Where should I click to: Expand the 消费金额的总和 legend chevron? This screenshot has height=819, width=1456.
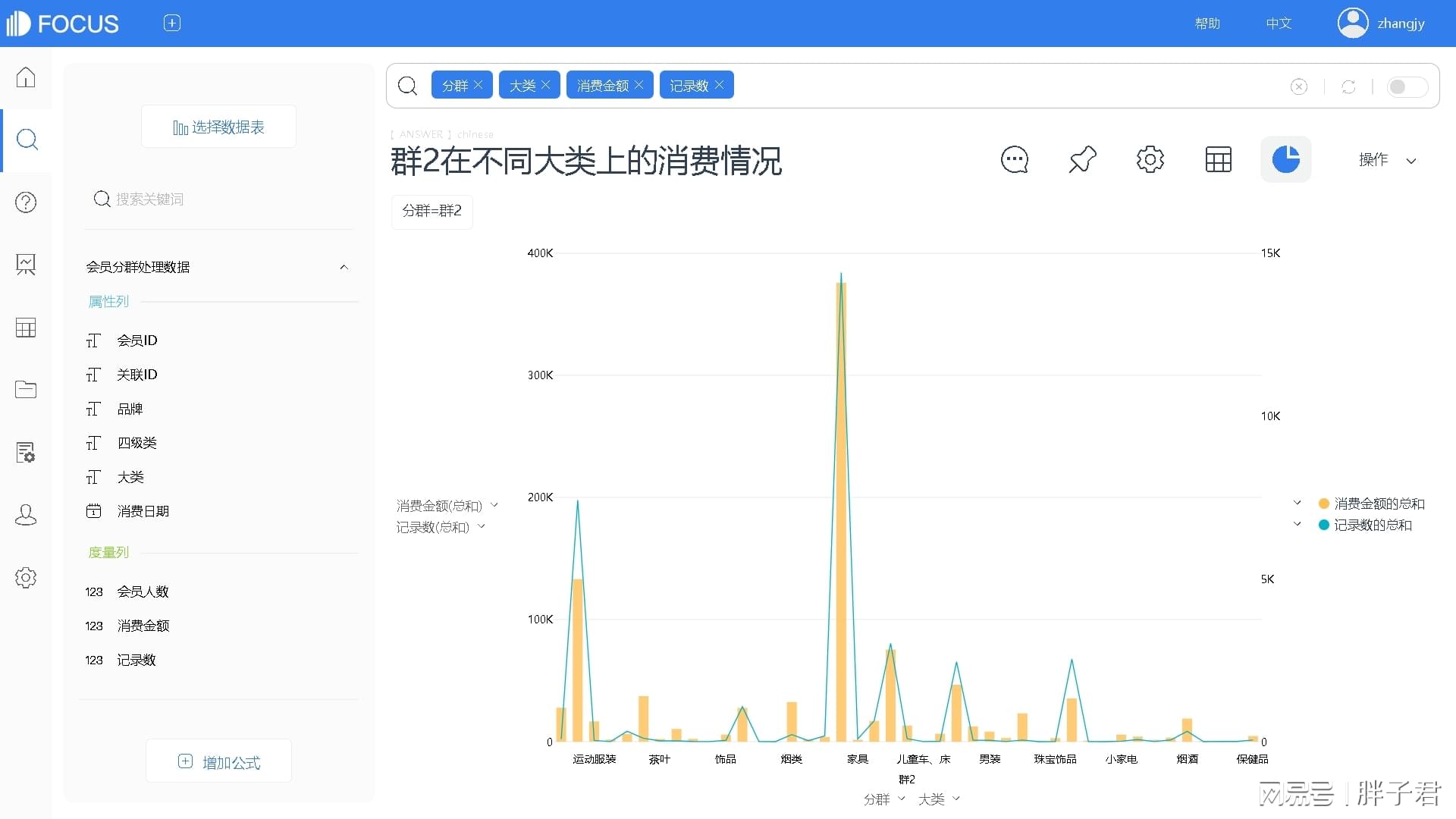click(1298, 503)
